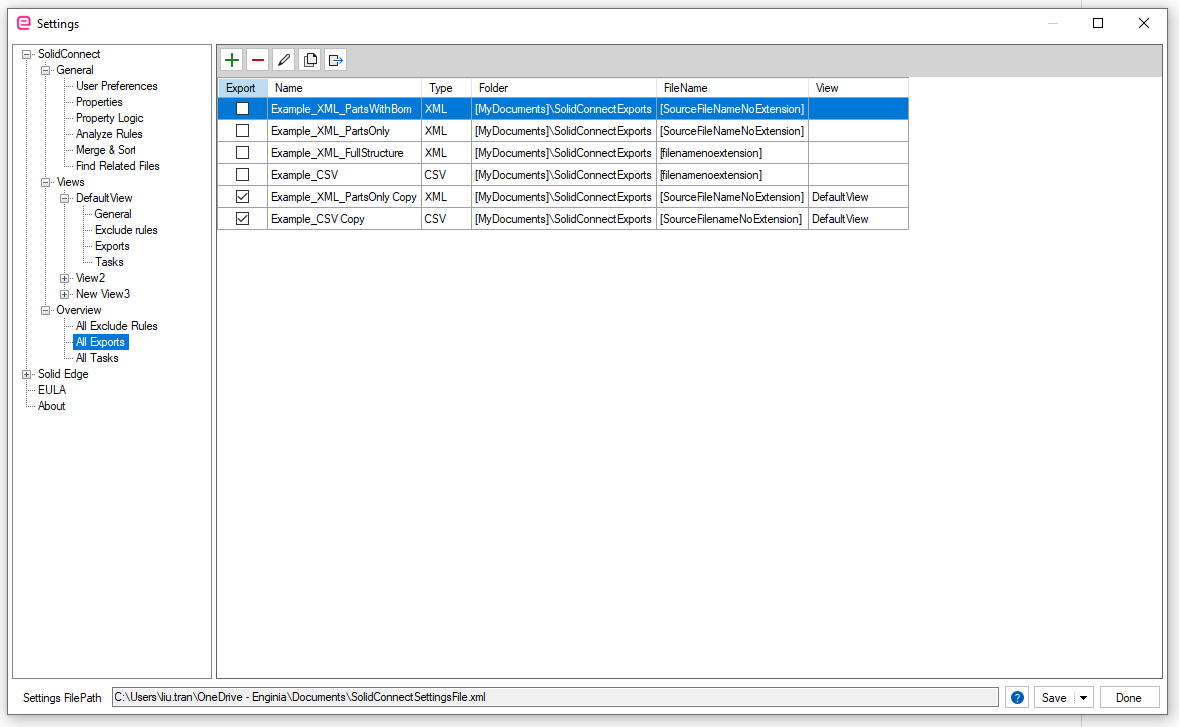
Task: Click the Settings FilePath text field
Action: click(x=555, y=697)
